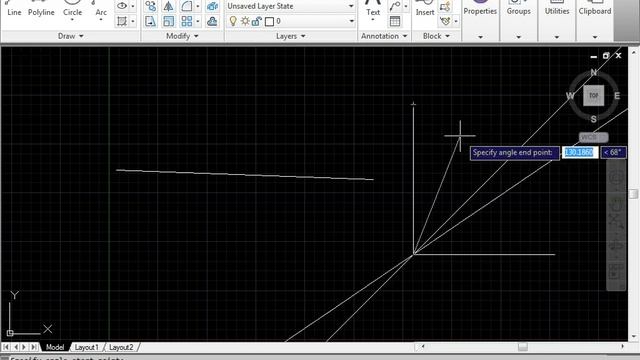Toggle layer on/off lightbulb icon
Image resolution: width=640 pixels, height=360 pixels.
click(233, 21)
